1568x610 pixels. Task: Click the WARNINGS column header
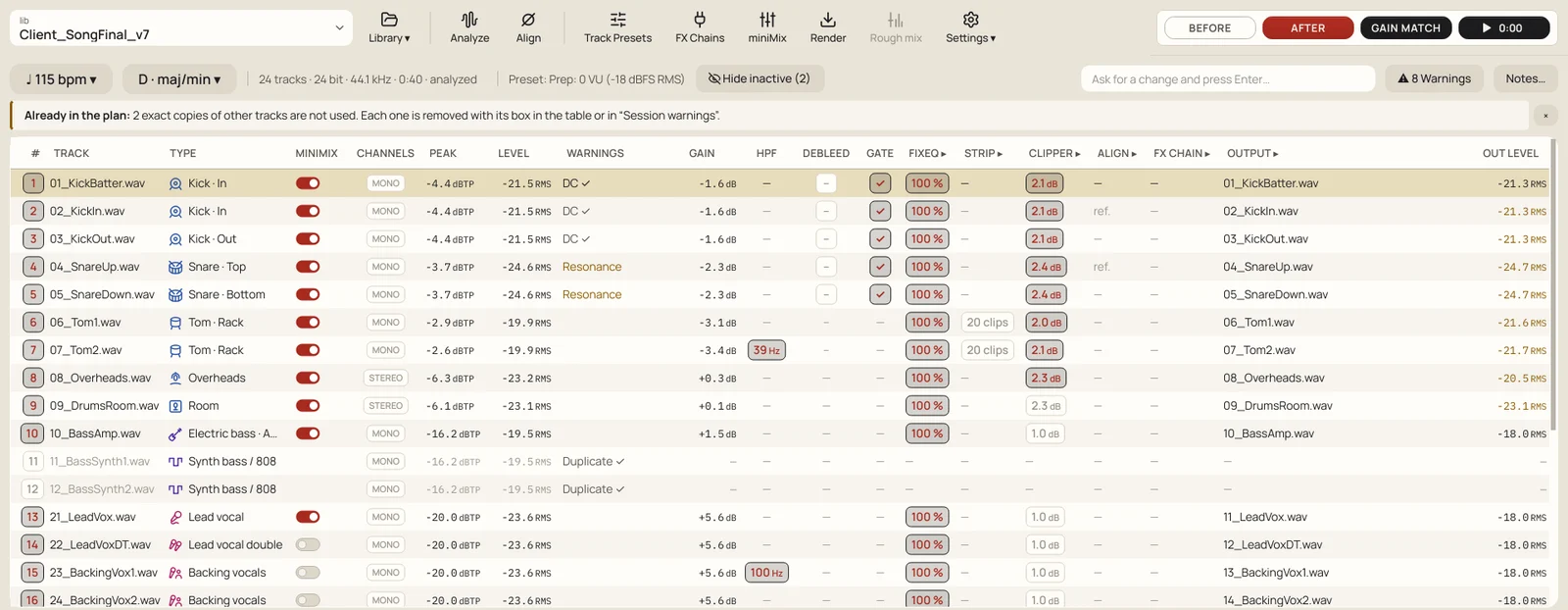point(595,153)
